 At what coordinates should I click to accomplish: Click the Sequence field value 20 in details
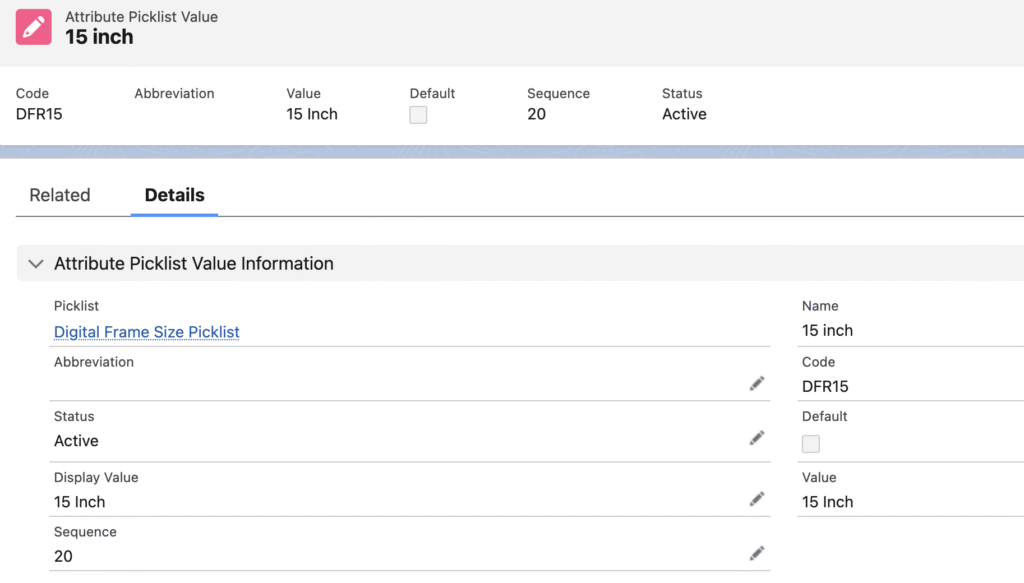point(64,556)
